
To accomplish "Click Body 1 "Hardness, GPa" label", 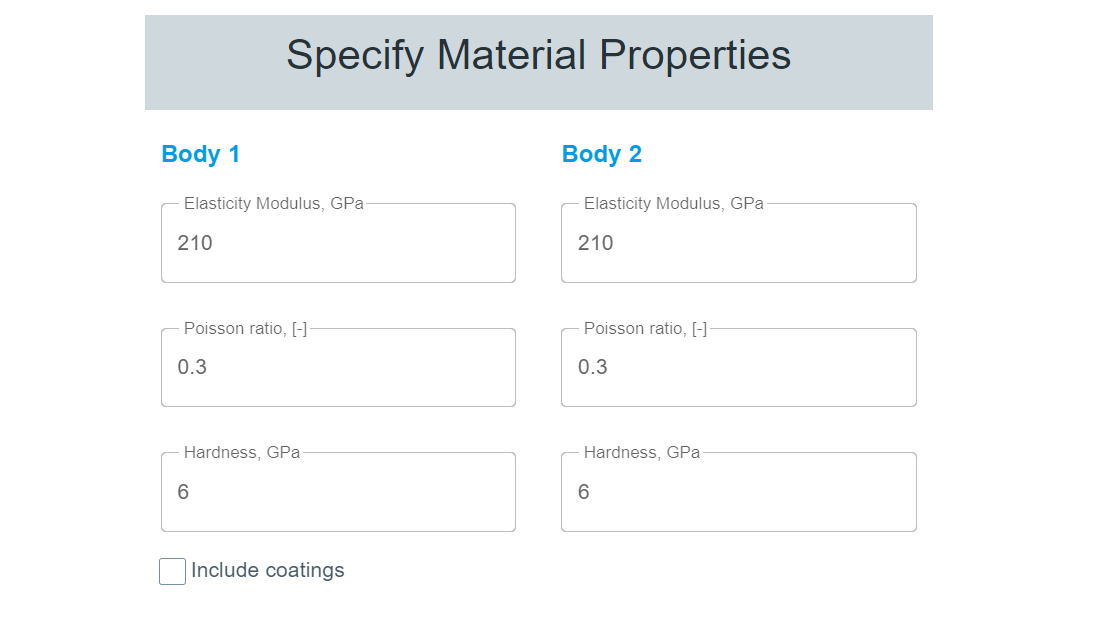I will point(241,453).
